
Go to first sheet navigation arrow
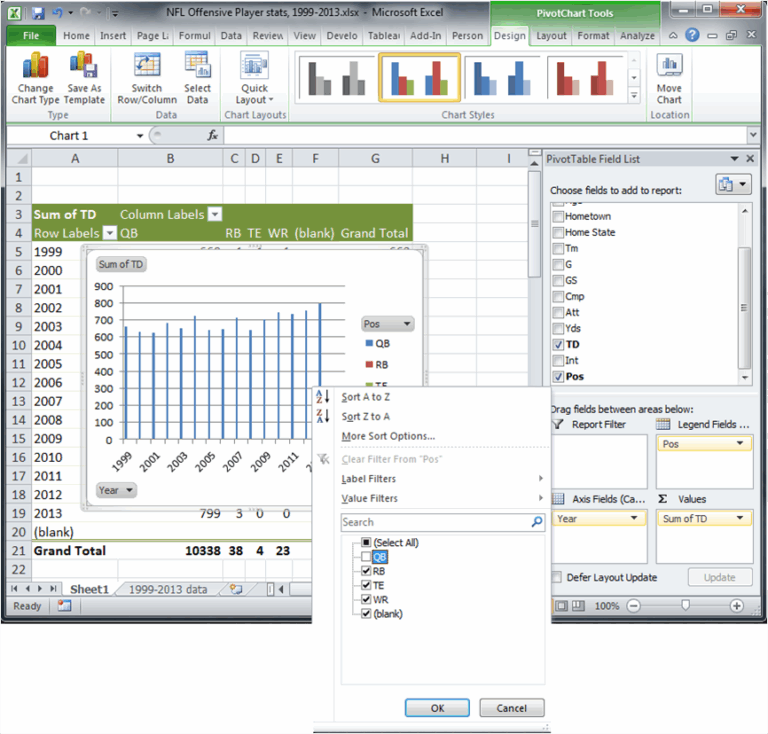[x=14, y=589]
